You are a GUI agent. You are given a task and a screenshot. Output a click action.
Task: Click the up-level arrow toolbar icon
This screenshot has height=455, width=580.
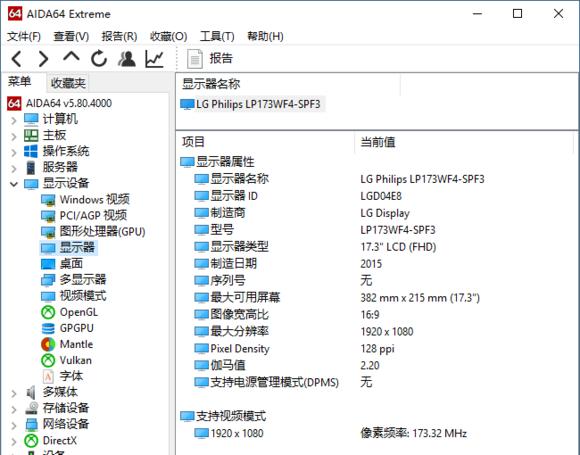point(71,57)
